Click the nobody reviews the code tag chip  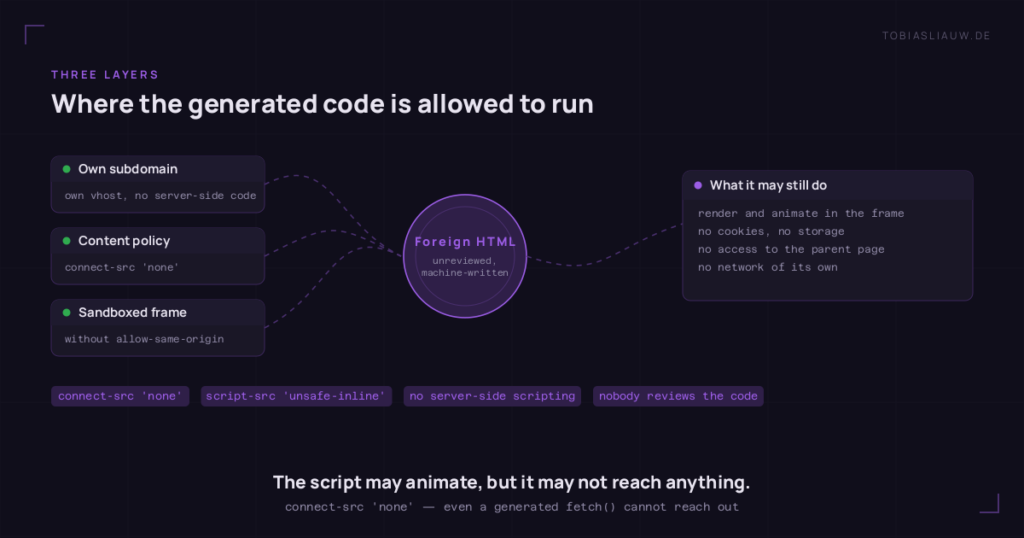pyautogui.click(x=678, y=396)
